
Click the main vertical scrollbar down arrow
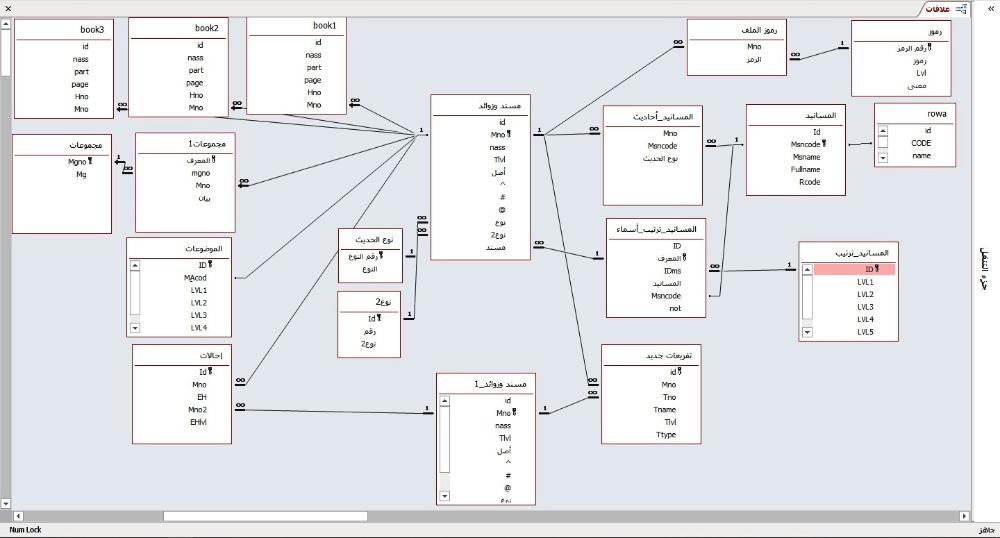point(6,504)
